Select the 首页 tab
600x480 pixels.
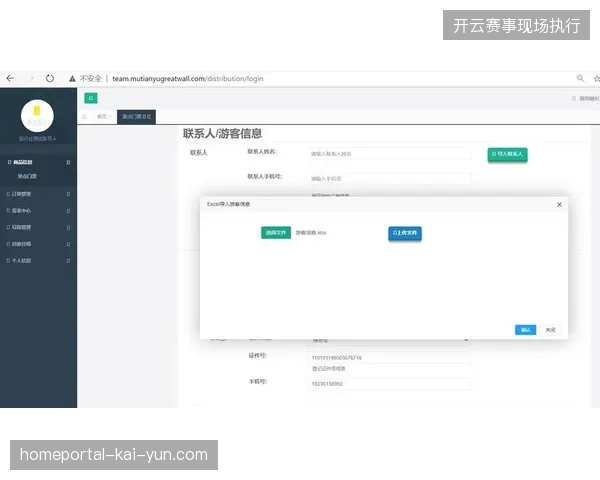pos(104,117)
